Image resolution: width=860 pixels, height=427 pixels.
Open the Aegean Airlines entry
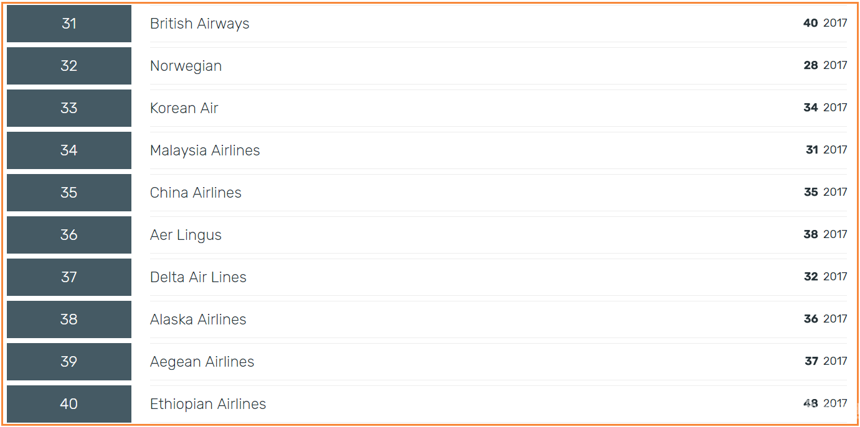(202, 361)
